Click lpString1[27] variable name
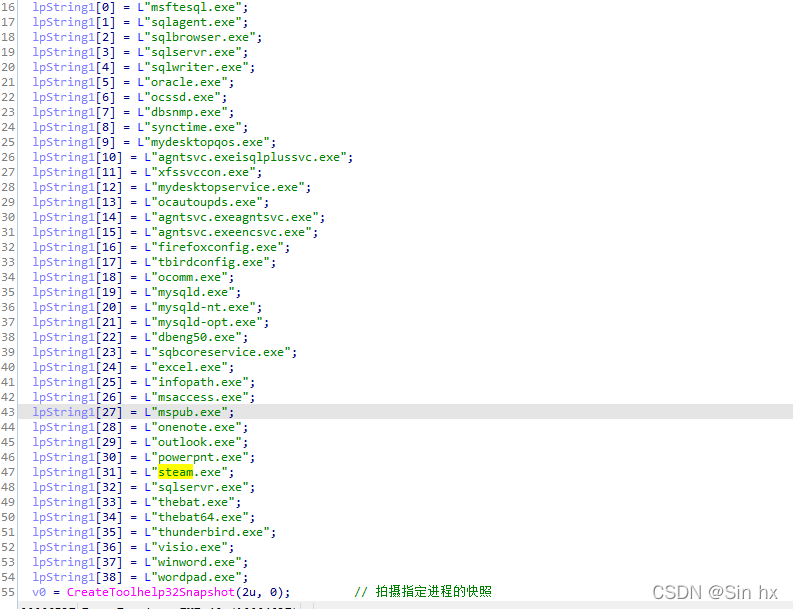Viewport: 793px width, 609px height. coord(77,412)
